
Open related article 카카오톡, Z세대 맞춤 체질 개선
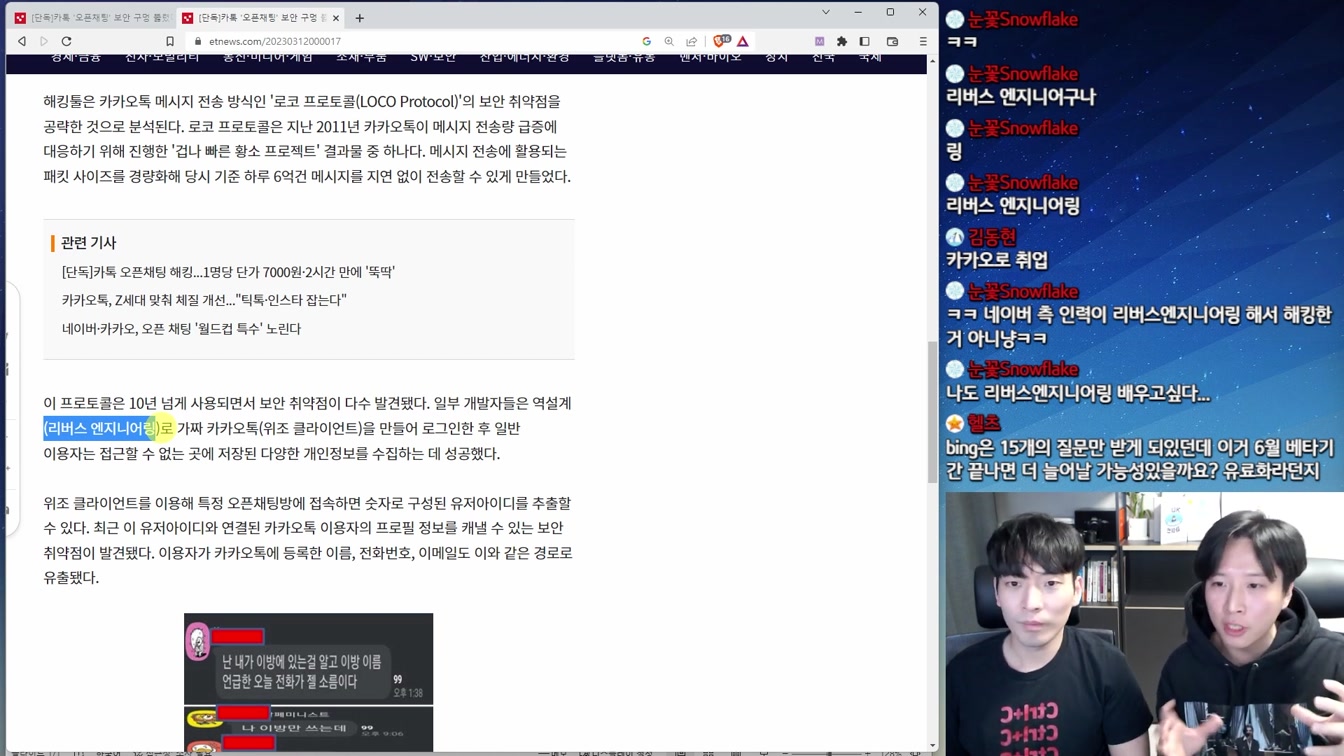point(204,300)
